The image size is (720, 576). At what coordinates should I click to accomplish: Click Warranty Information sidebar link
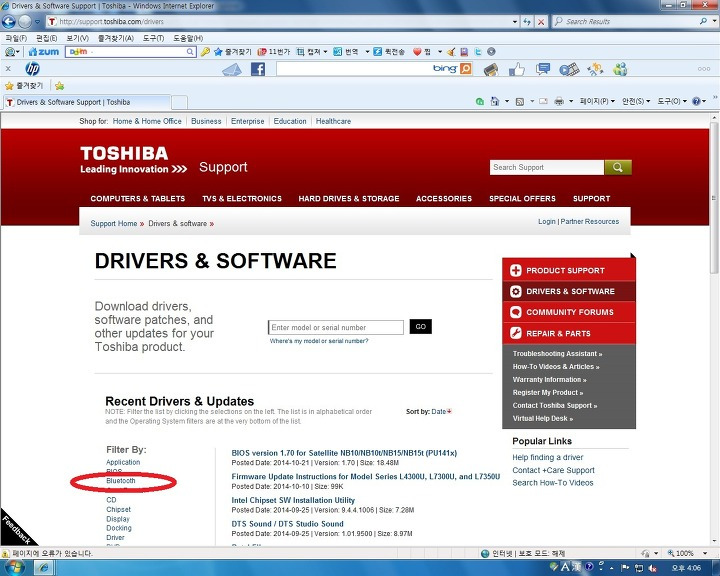(549, 380)
